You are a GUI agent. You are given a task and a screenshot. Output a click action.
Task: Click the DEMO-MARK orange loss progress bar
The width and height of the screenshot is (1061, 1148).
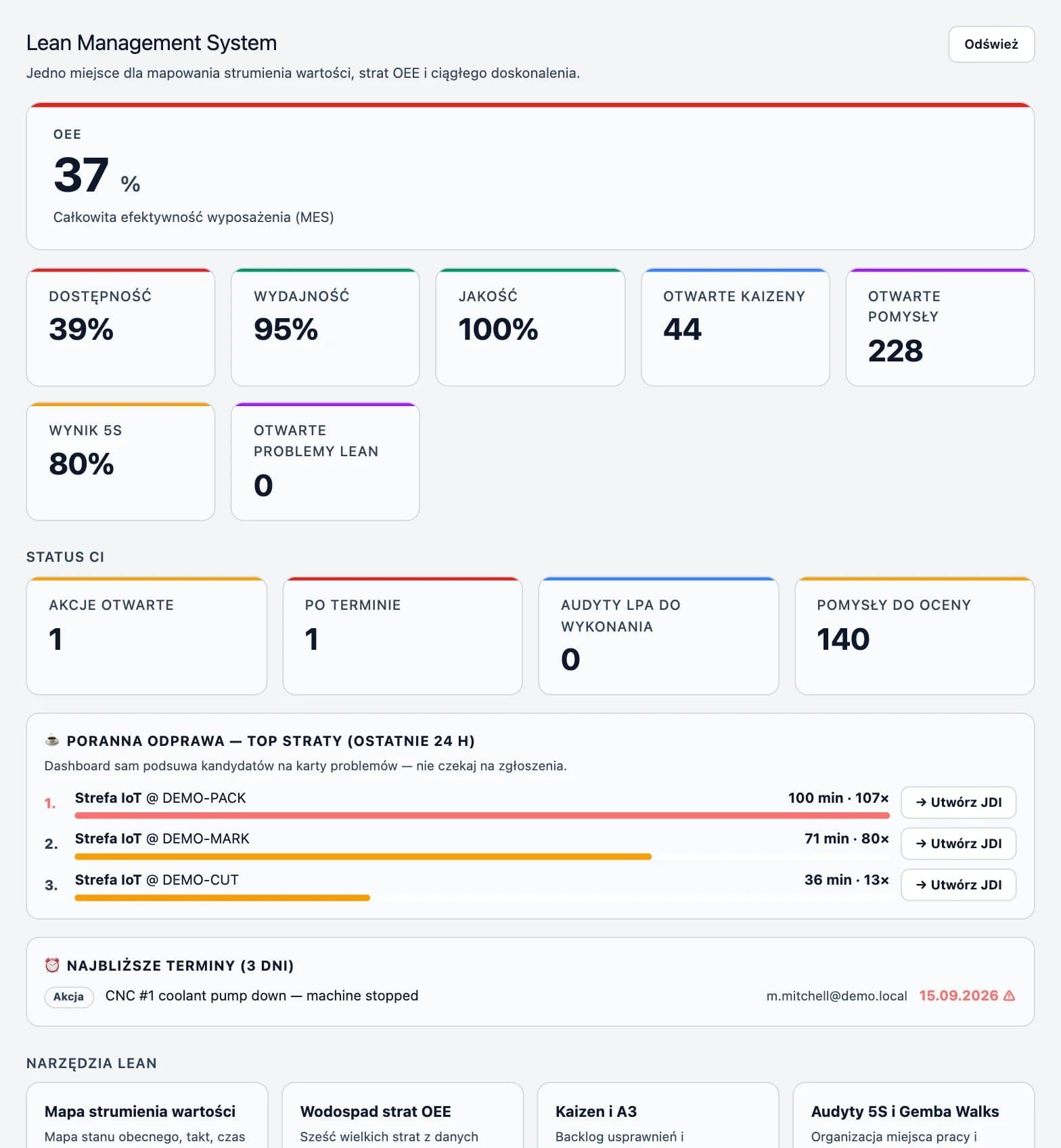363,857
